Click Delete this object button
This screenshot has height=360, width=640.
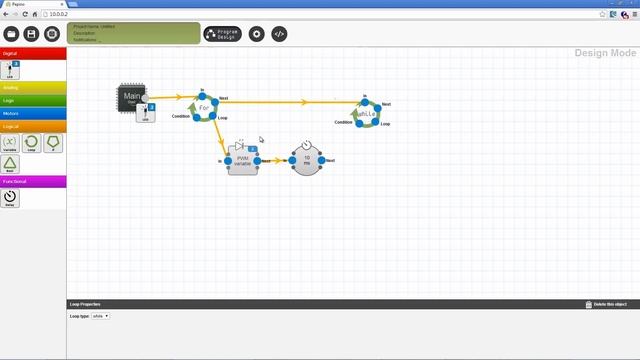point(606,304)
